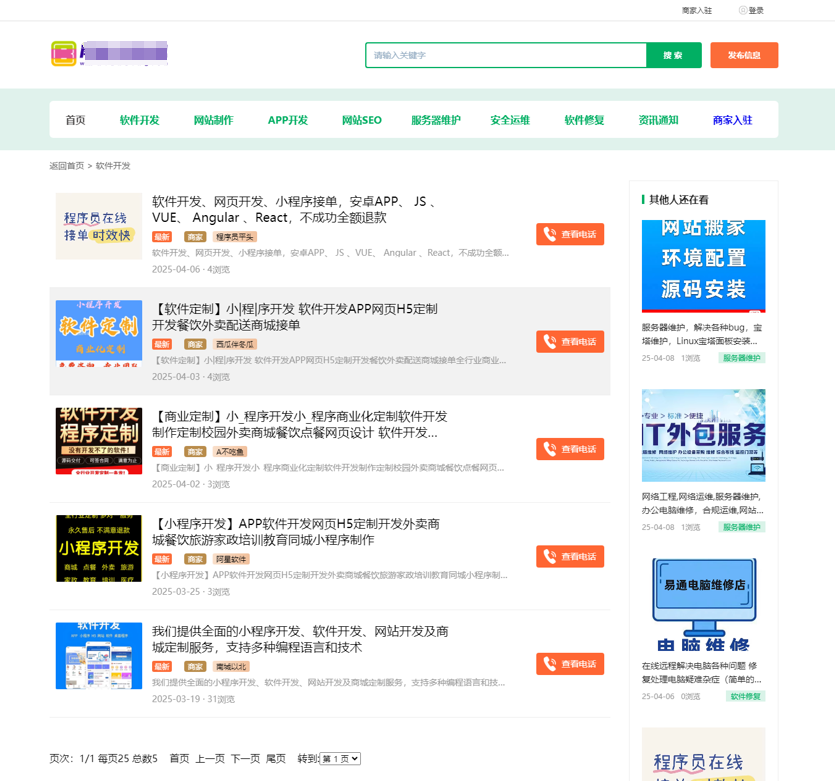This screenshot has height=781, width=835.
Task: Open 商家入驻 link in top bar
Action: (697, 11)
